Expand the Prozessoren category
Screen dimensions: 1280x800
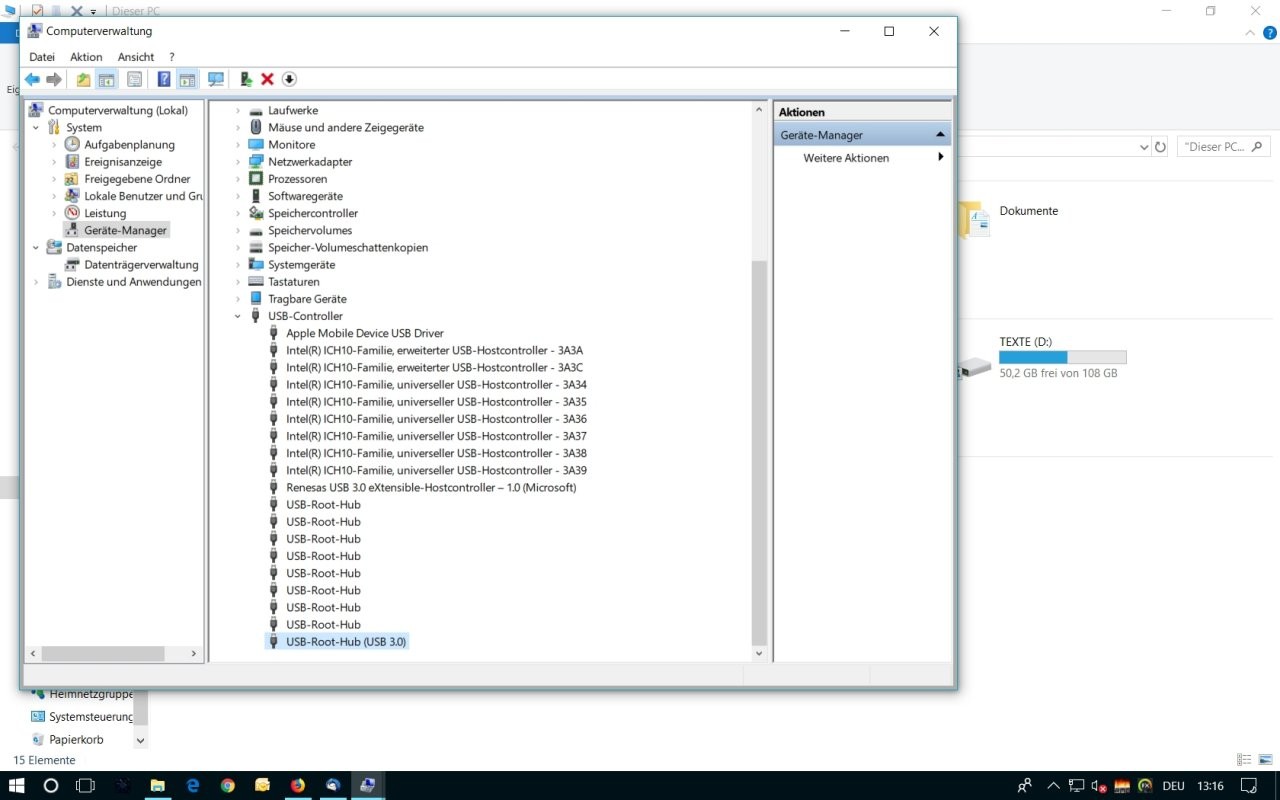point(238,179)
